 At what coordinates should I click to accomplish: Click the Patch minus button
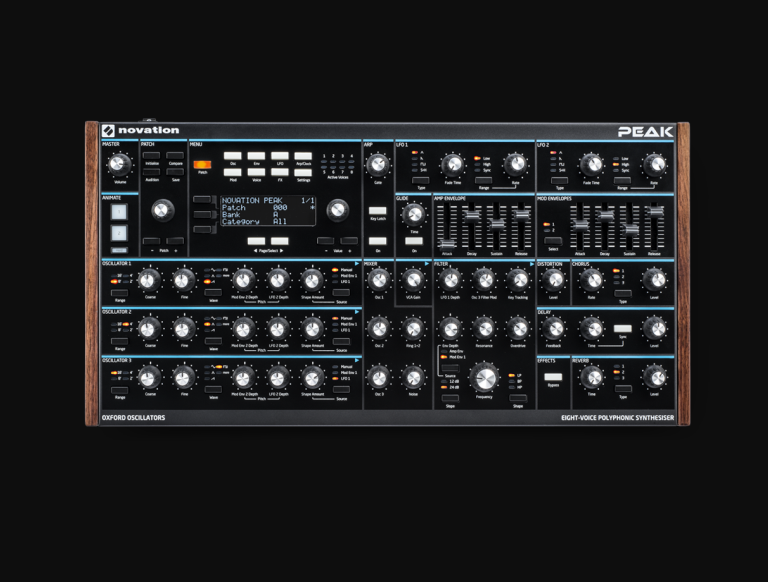(x=151, y=241)
